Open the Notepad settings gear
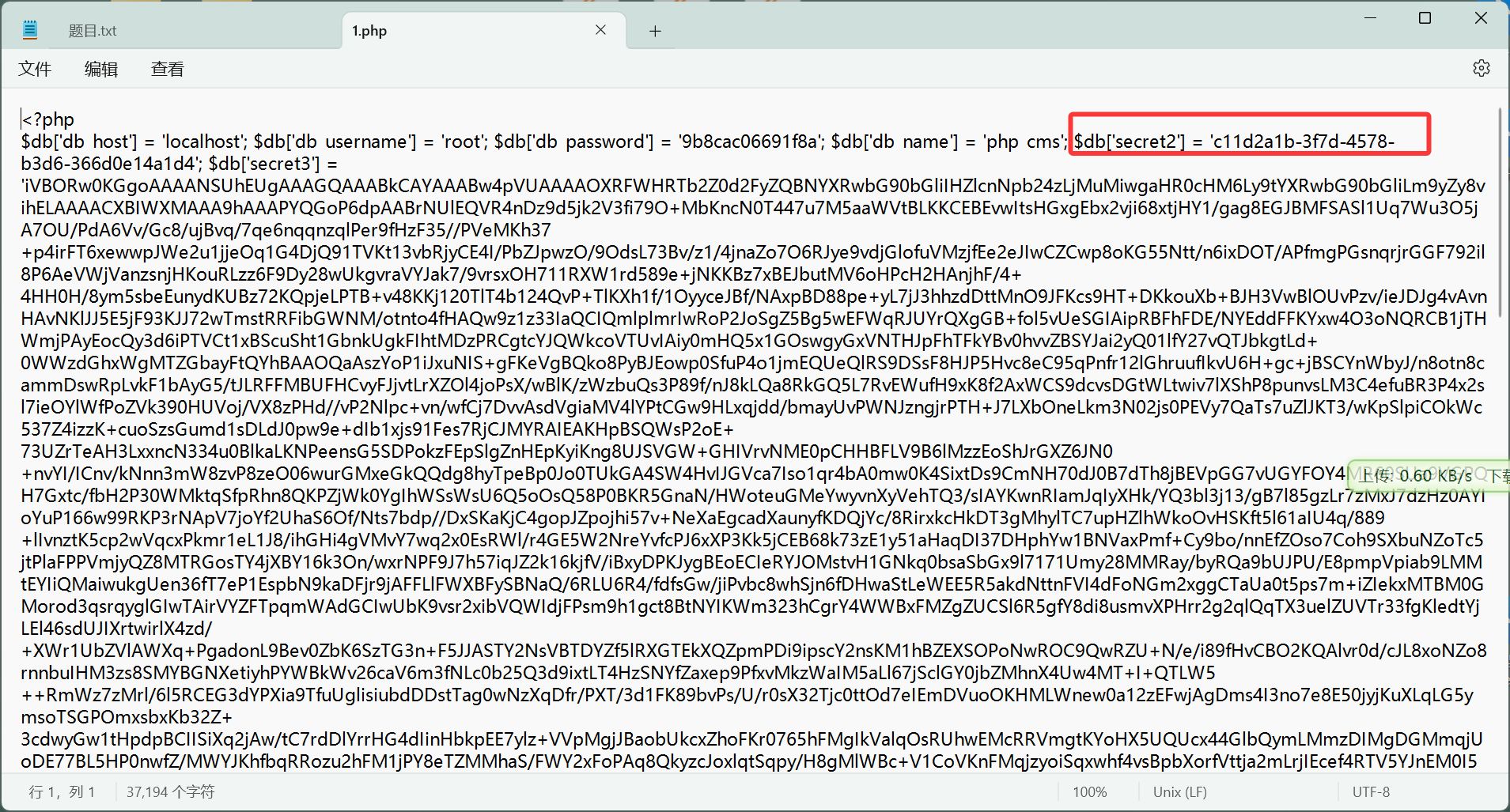 (1481, 69)
